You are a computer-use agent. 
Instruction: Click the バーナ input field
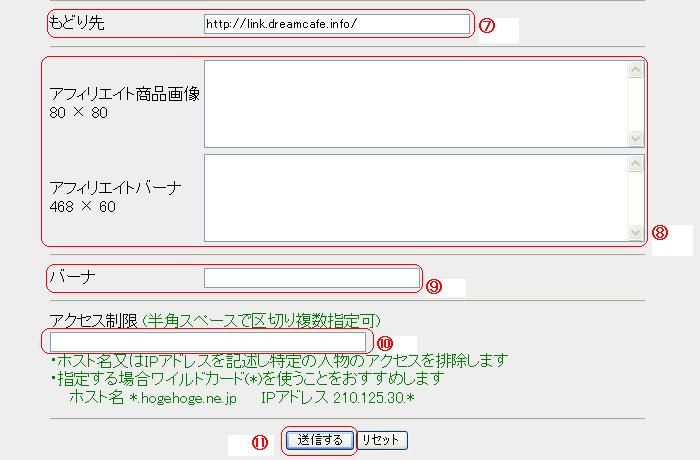(x=312, y=278)
